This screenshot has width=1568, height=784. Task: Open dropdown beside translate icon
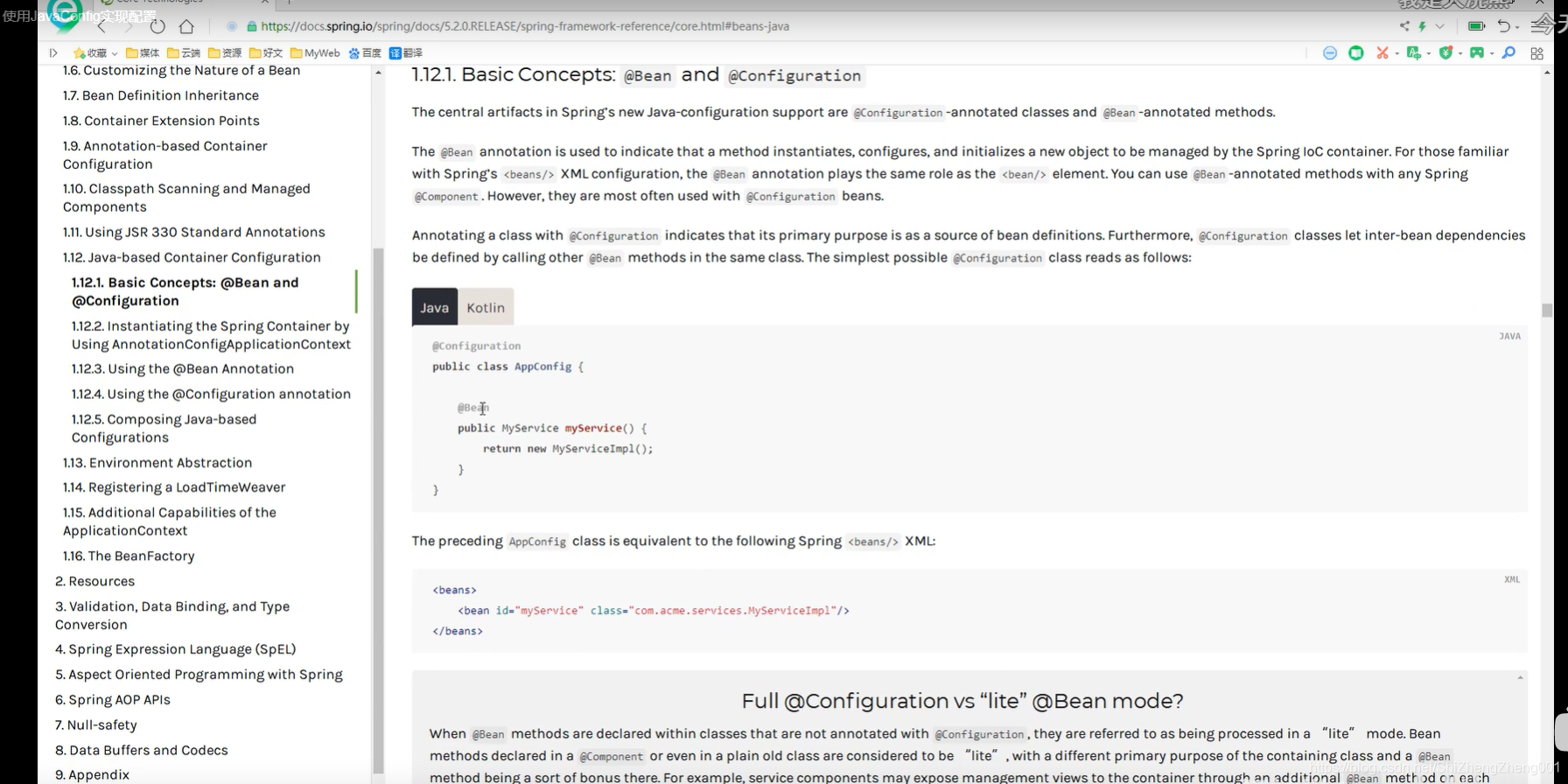coord(1429,53)
